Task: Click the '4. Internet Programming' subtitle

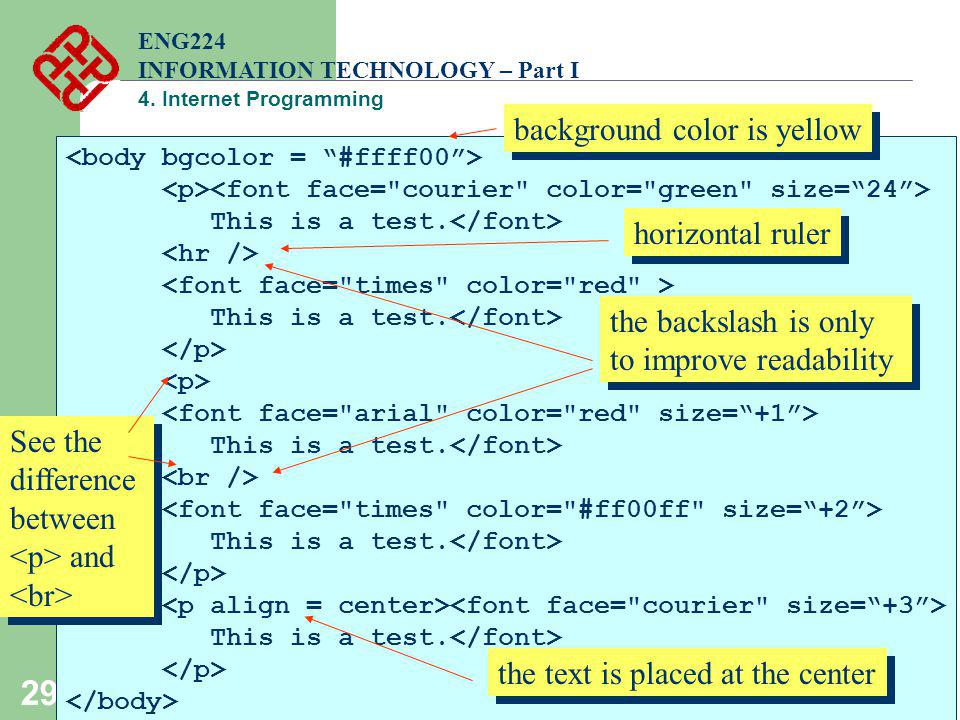Action: click(261, 99)
